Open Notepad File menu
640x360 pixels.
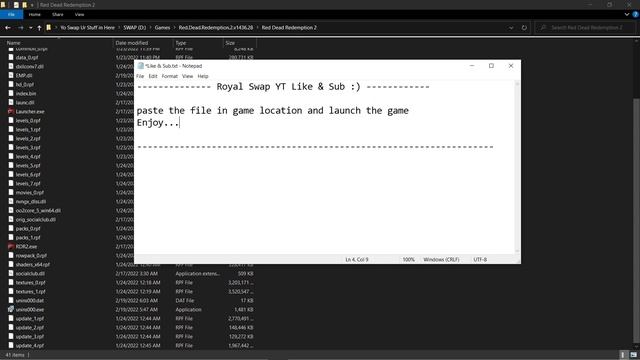click(x=140, y=76)
